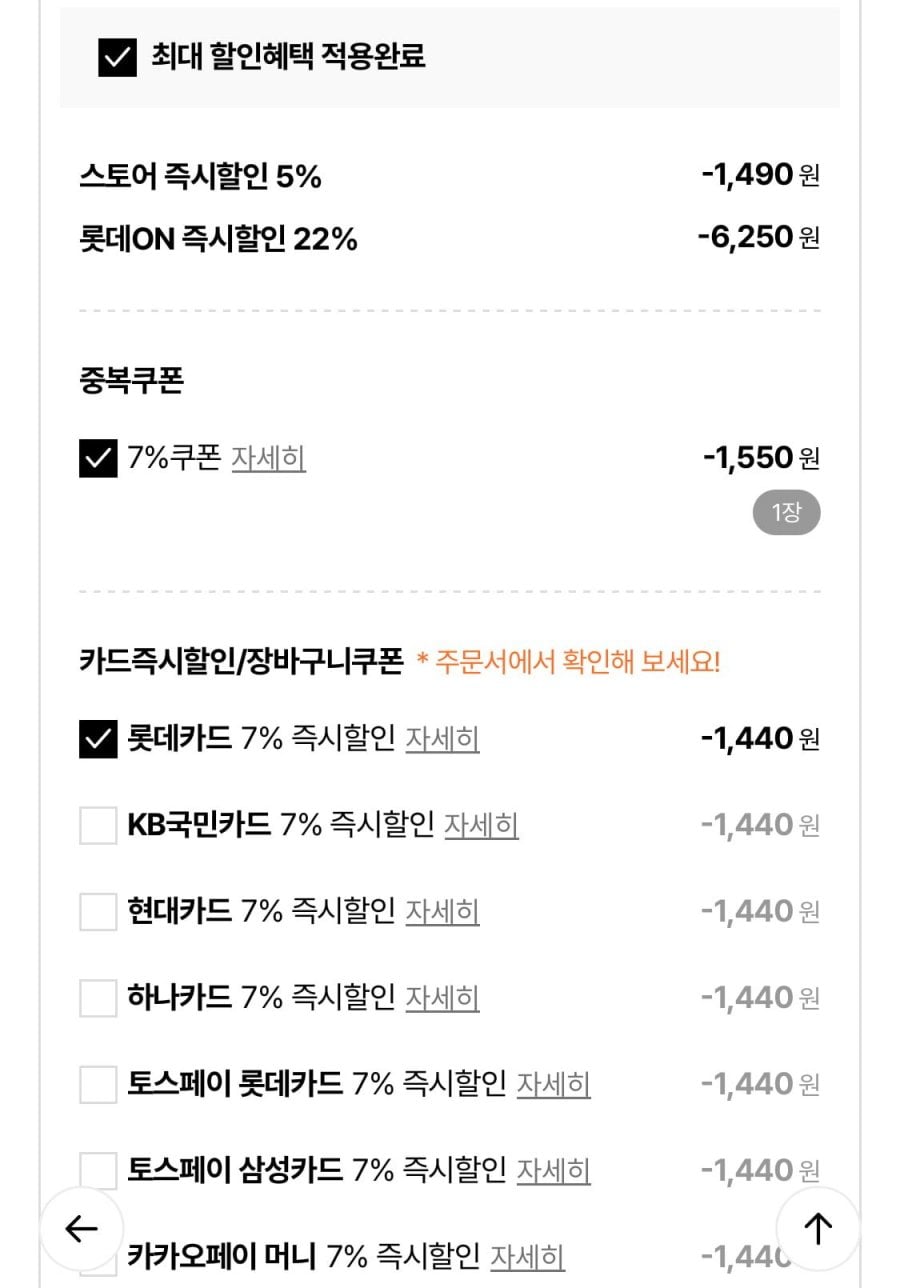
Task: Select the 토스페이 롯데카드 discount checkbox
Action: (x=98, y=1084)
